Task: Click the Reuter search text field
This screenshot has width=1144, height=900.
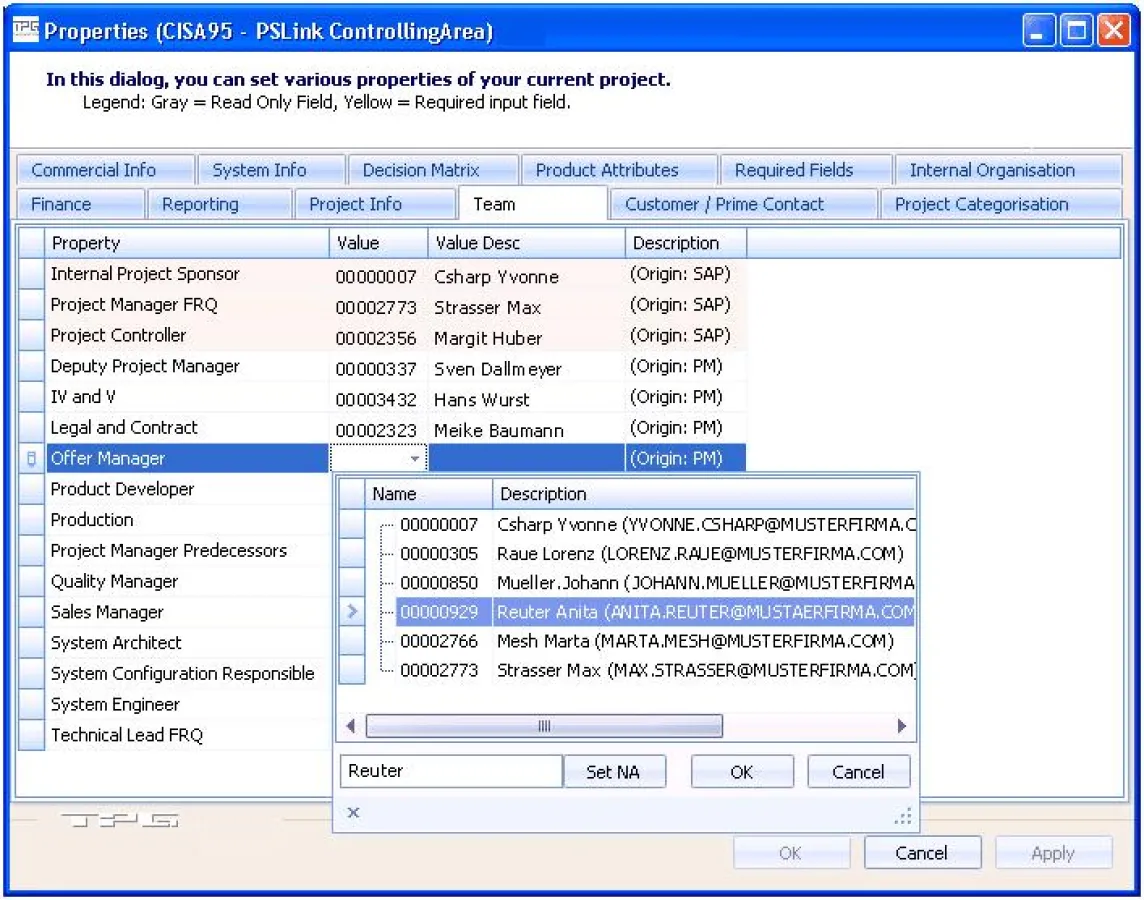Action: tap(451, 771)
